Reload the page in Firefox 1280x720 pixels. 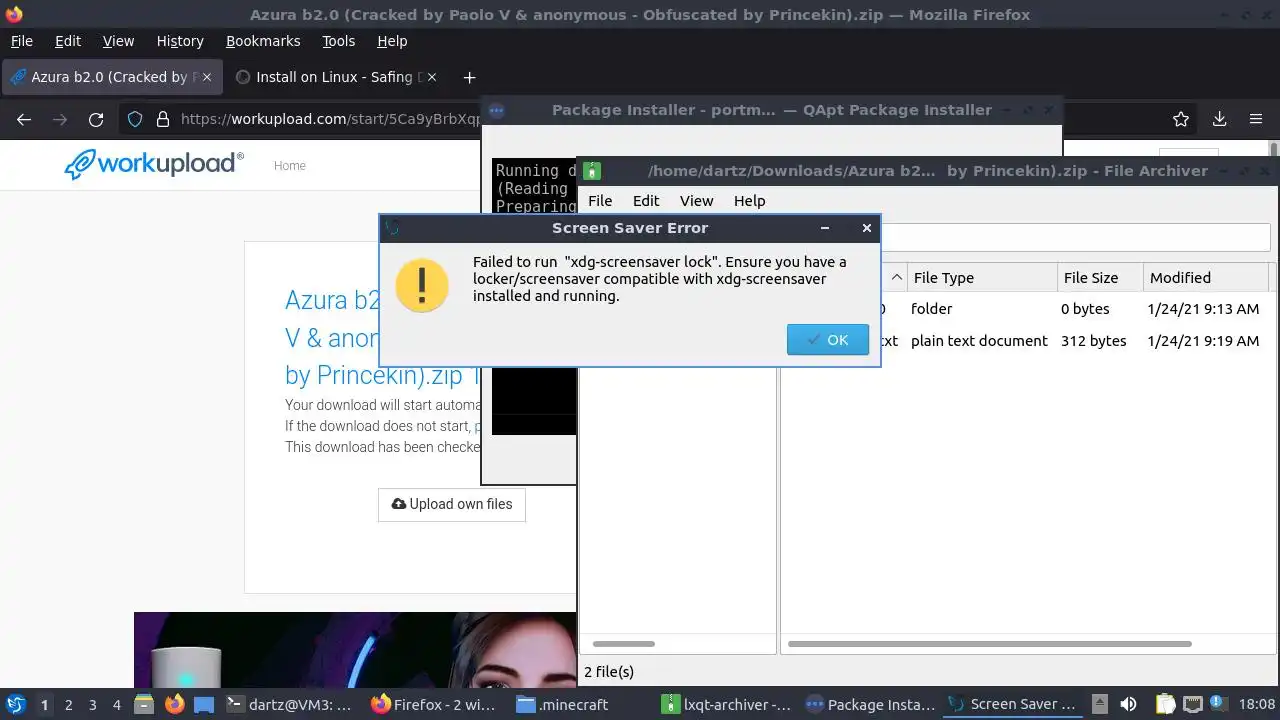[x=96, y=119]
